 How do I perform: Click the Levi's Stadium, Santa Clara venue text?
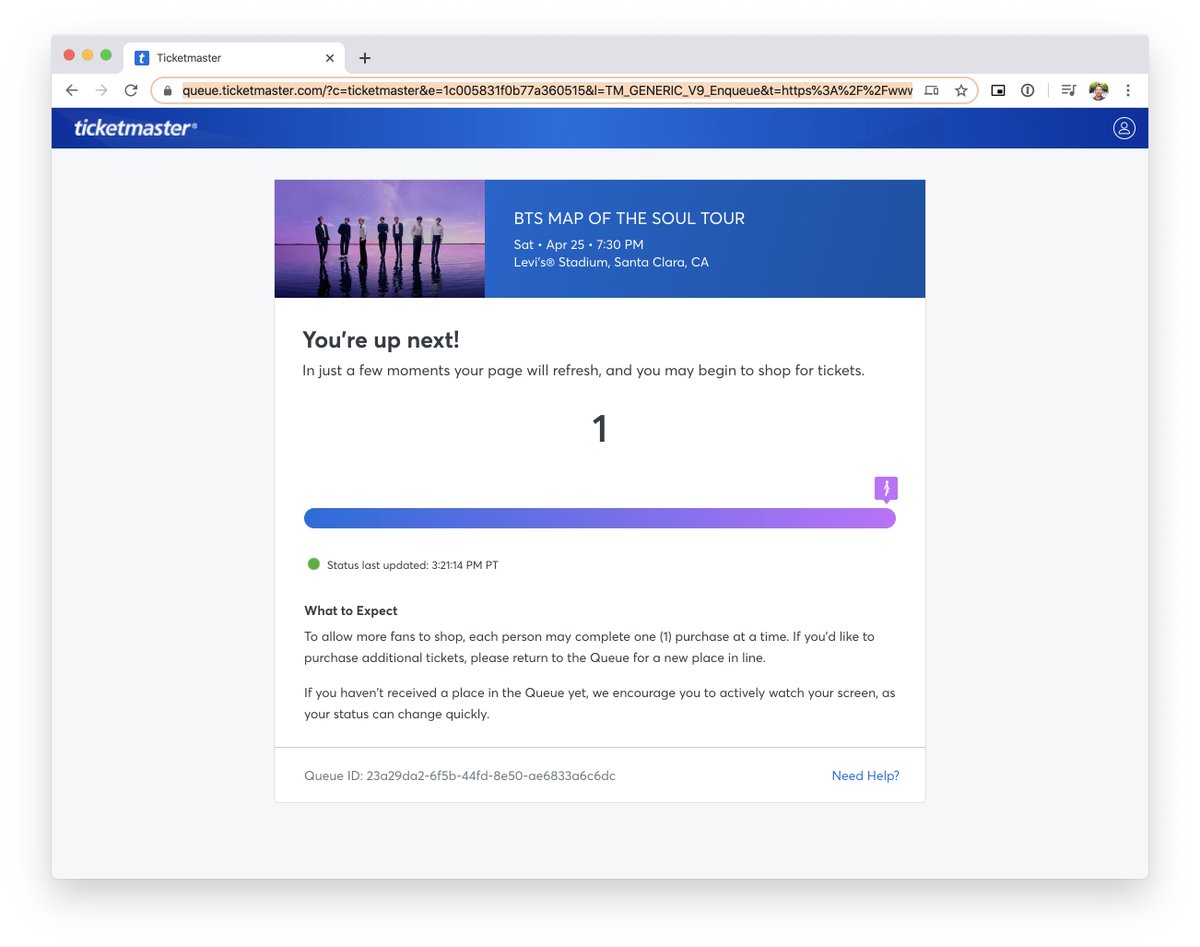pos(611,262)
